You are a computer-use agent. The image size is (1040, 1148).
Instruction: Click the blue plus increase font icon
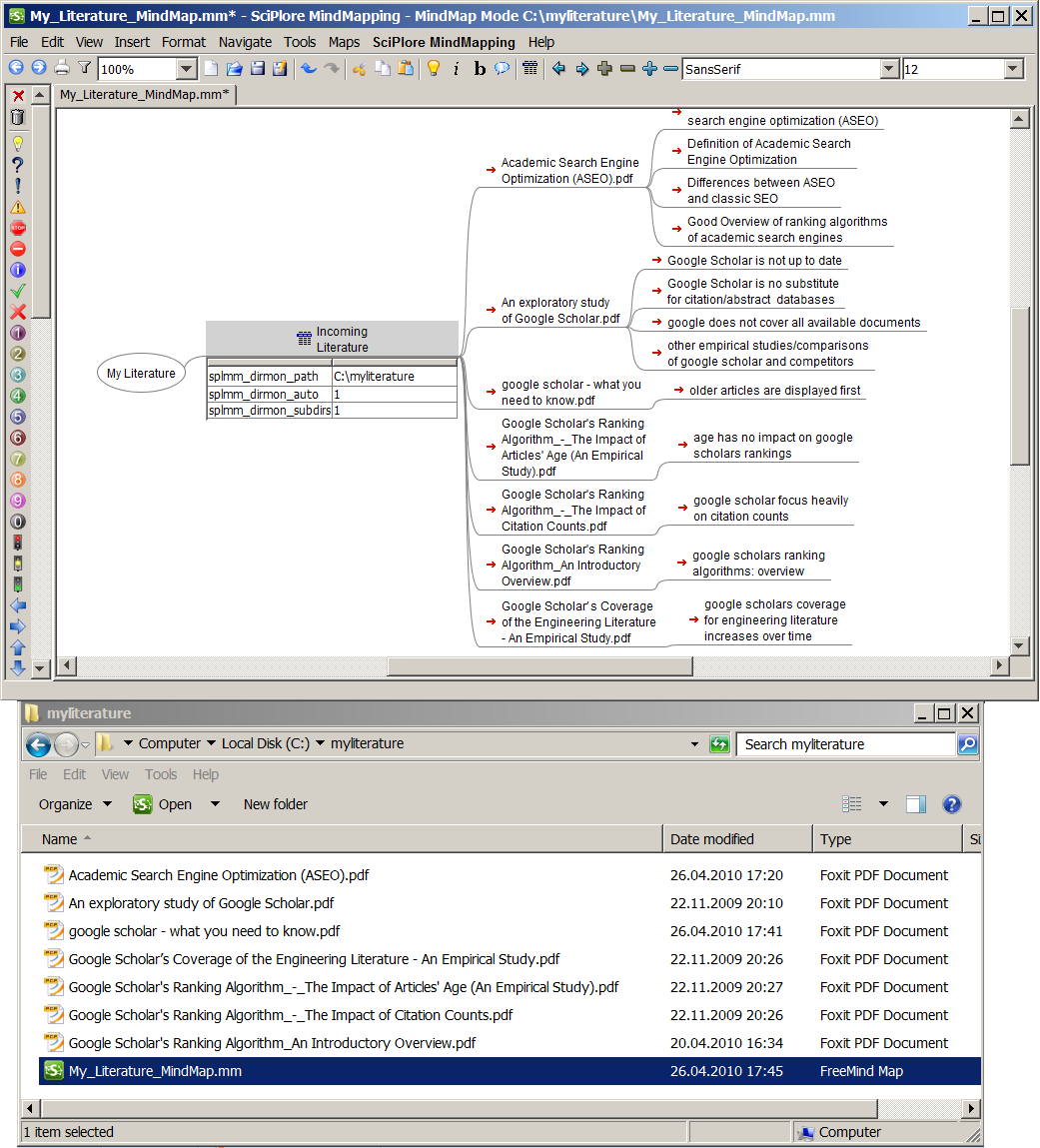pos(650,69)
